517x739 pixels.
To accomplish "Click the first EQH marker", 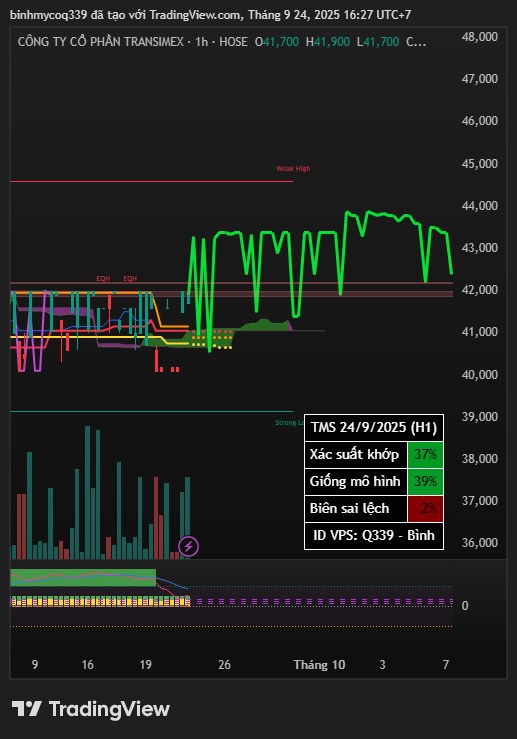I will (x=103, y=279).
